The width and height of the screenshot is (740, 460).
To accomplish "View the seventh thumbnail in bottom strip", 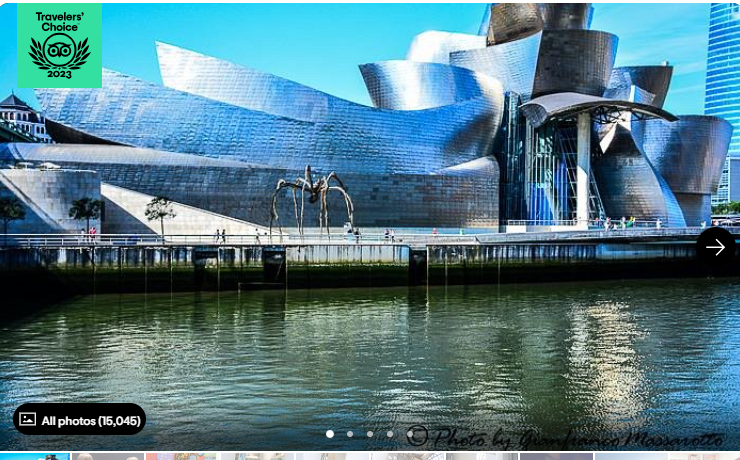I will click(481, 456).
